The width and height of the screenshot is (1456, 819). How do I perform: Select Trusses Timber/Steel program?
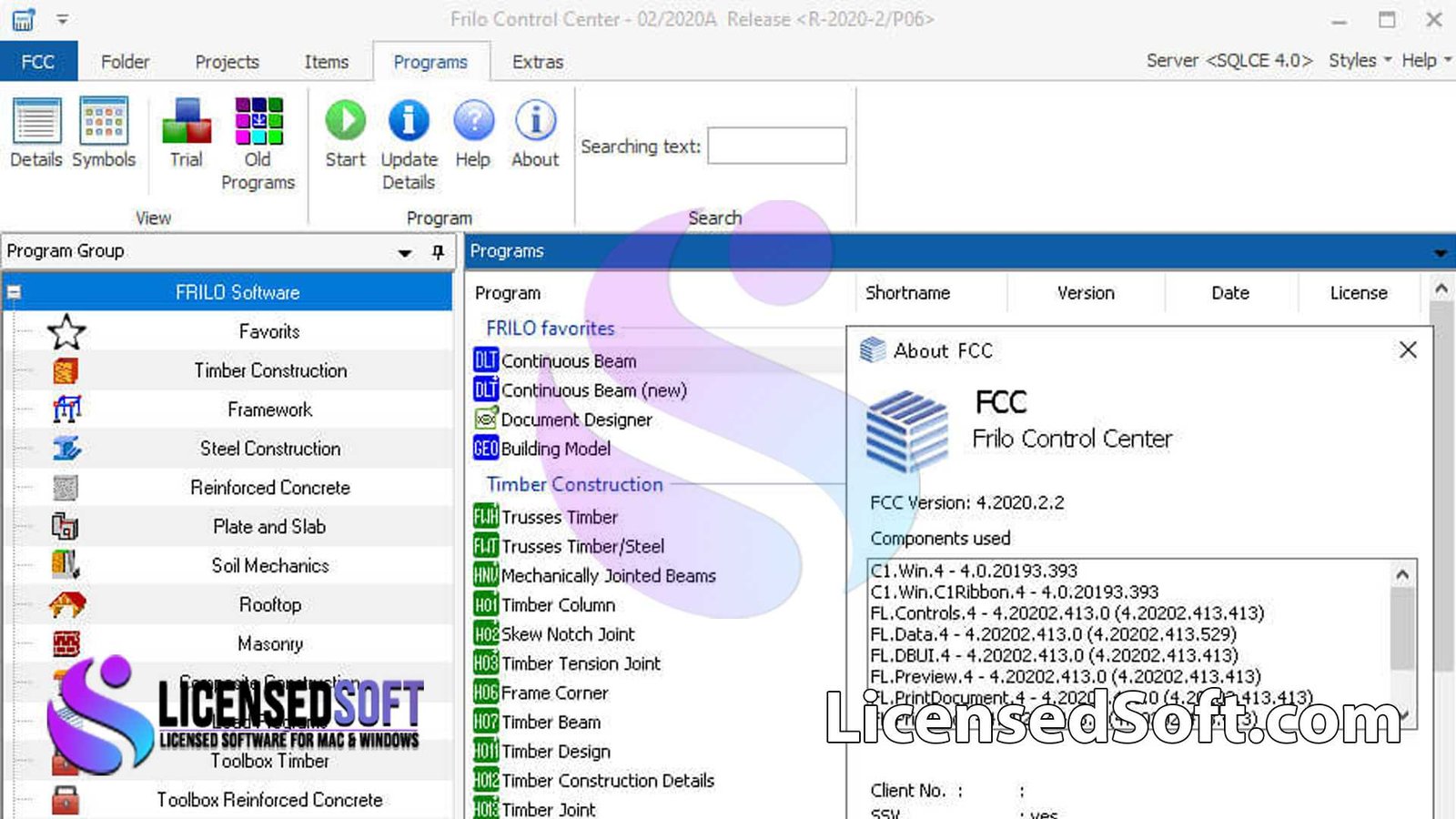[x=569, y=546]
